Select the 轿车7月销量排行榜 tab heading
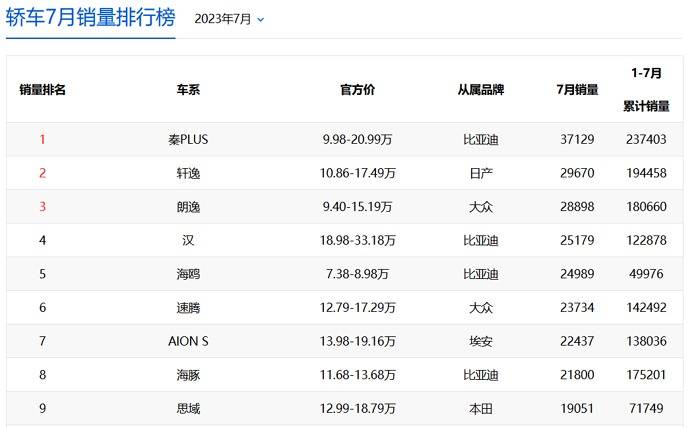This screenshot has width=700, height=428. click(91, 18)
